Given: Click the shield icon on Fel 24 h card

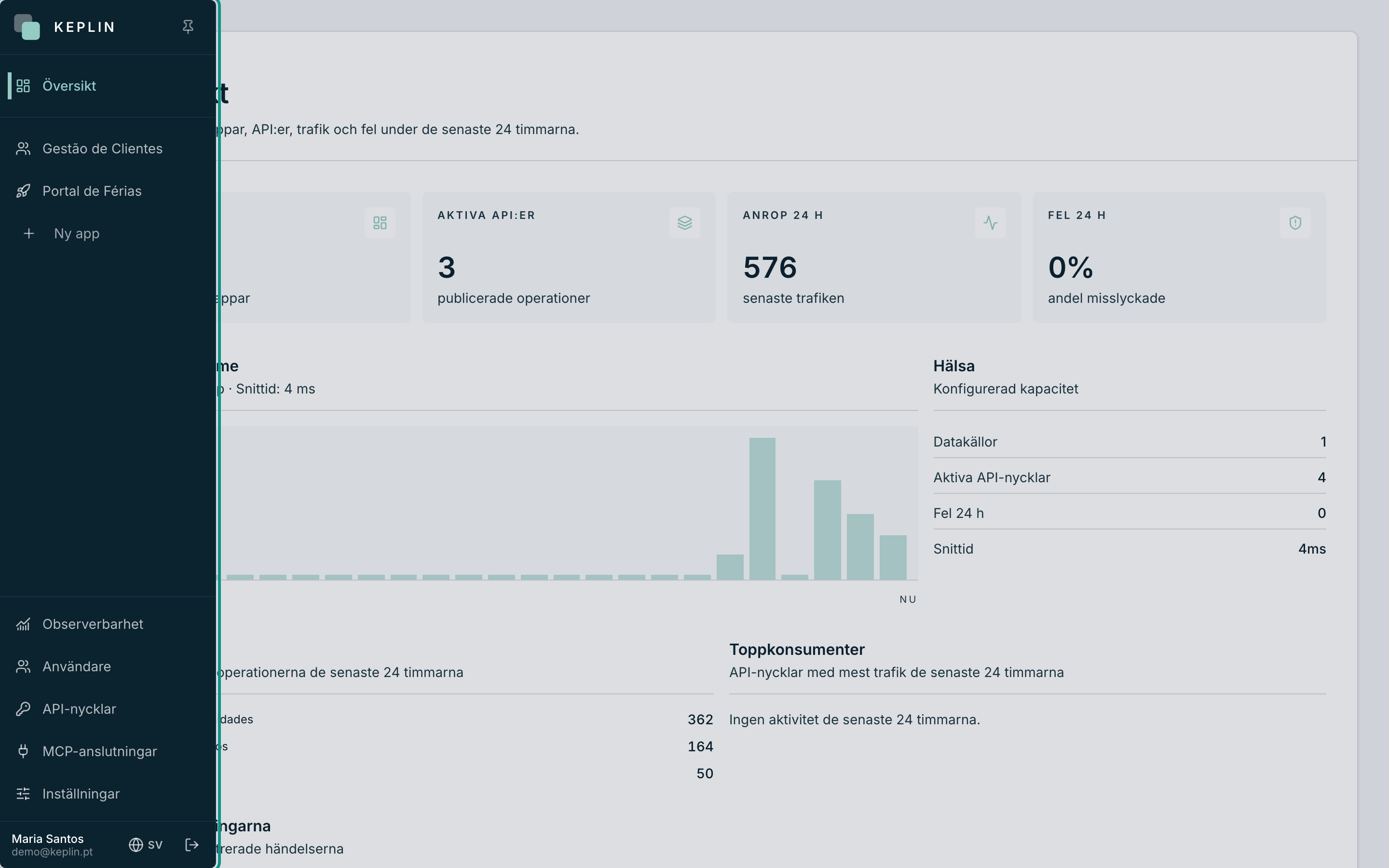Looking at the screenshot, I should click(x=1295, y=223).
